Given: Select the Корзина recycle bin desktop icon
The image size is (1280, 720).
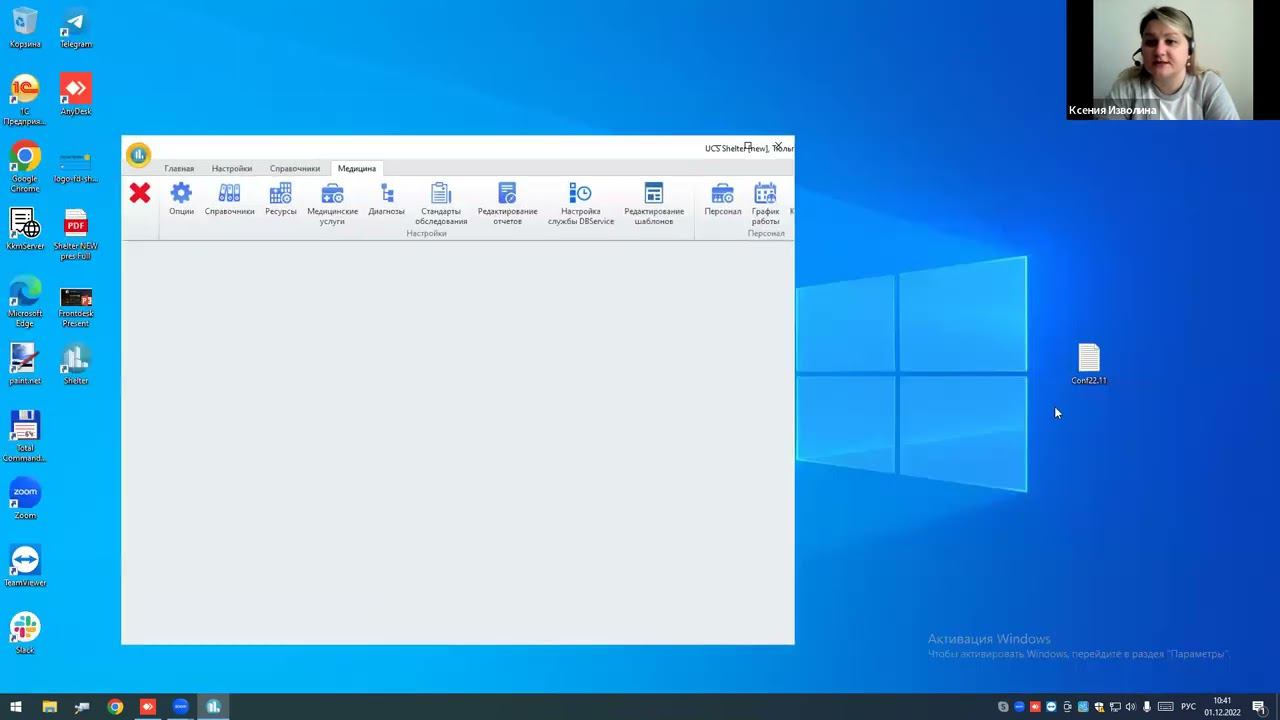Looking at the screenshot, I should pos(25,28).
